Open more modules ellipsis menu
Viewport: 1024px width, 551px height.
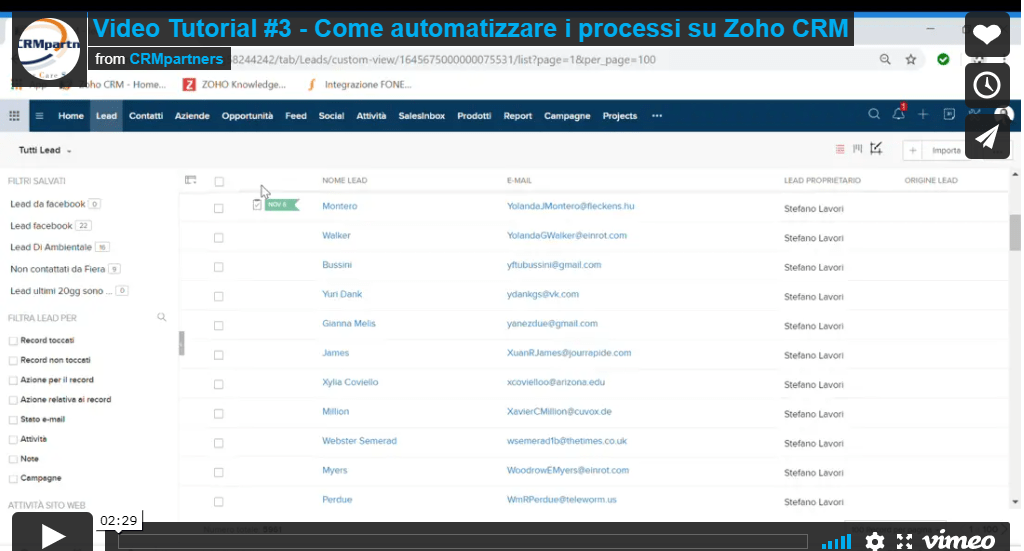[657, 116]
